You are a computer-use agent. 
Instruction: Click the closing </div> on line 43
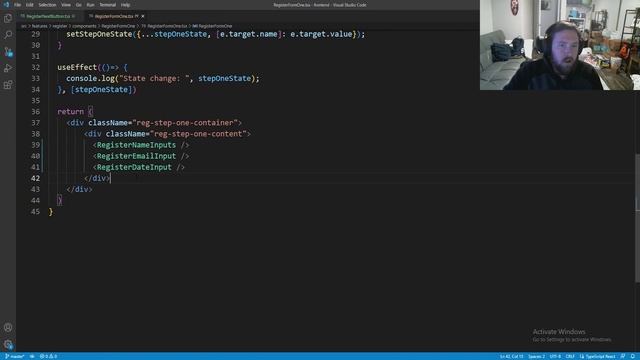pos(80,189)
